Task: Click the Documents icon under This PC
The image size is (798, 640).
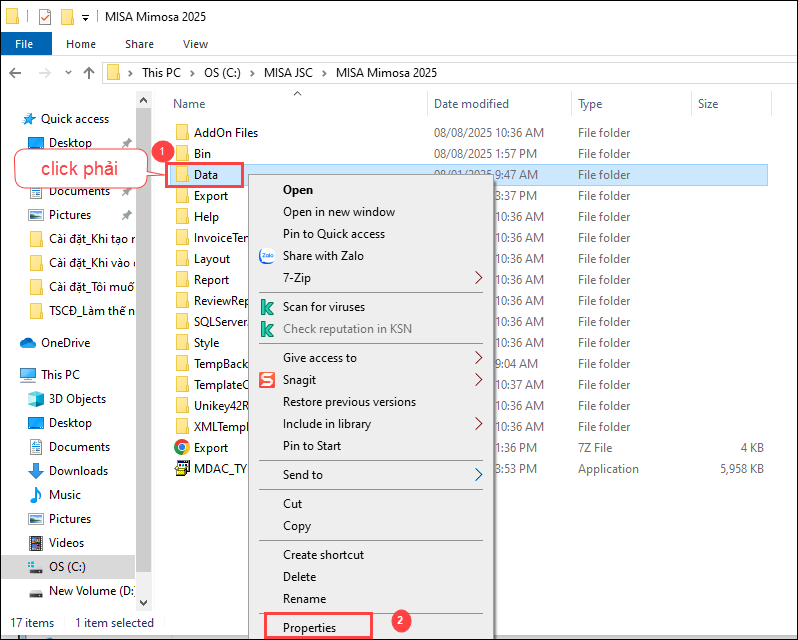Action: (36, 447)
